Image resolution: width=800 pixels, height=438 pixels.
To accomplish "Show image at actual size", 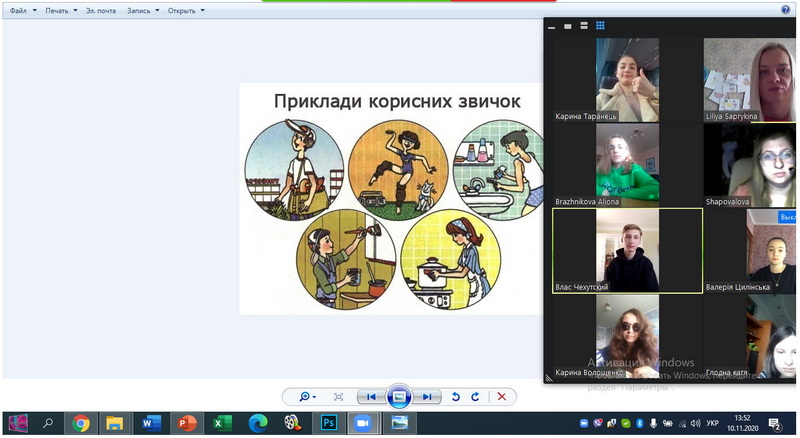I will (338, 397).
